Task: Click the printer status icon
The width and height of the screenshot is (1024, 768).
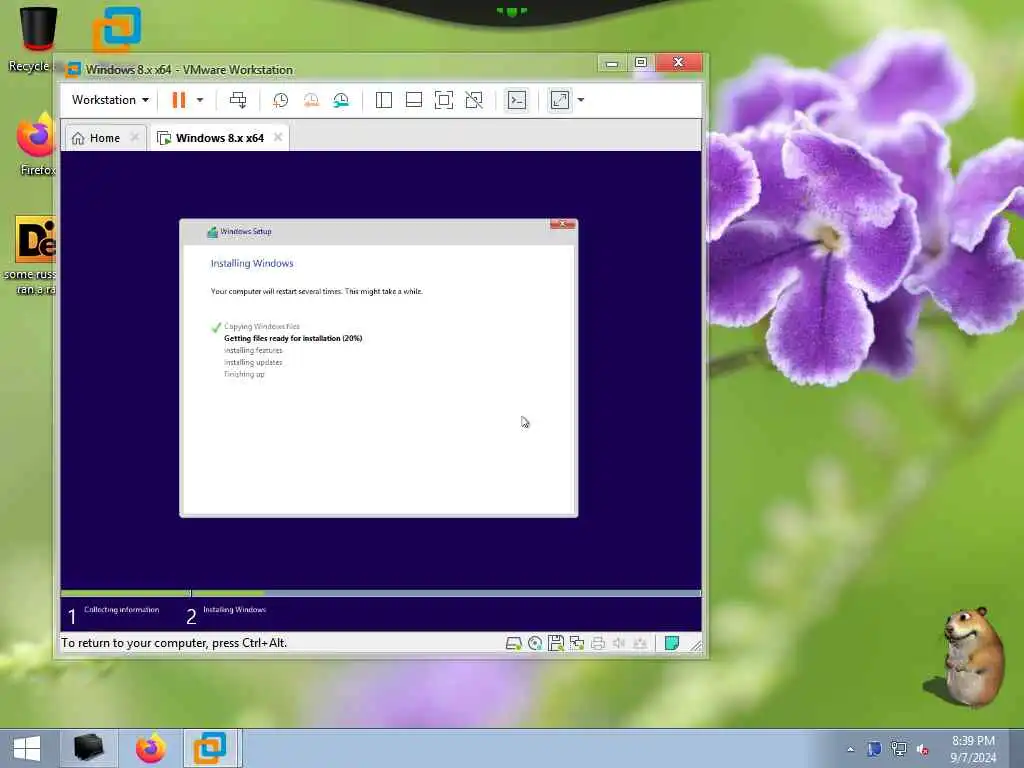Action: [x=598, y=643]
